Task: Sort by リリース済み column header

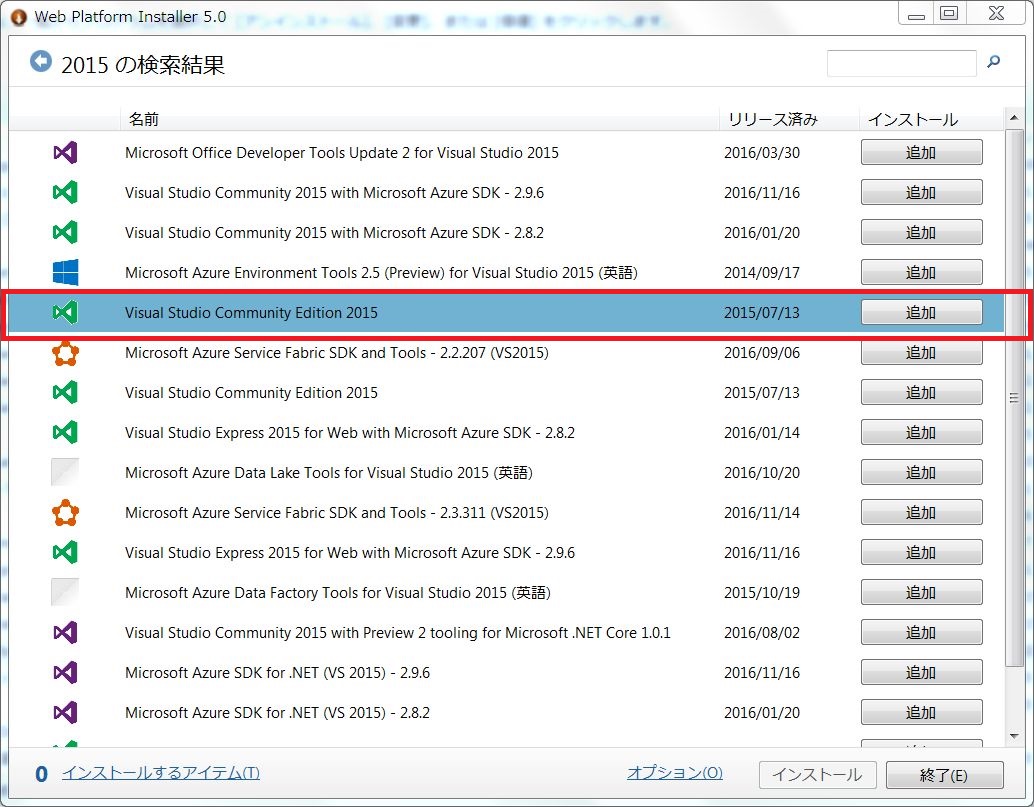Action: 789,119
